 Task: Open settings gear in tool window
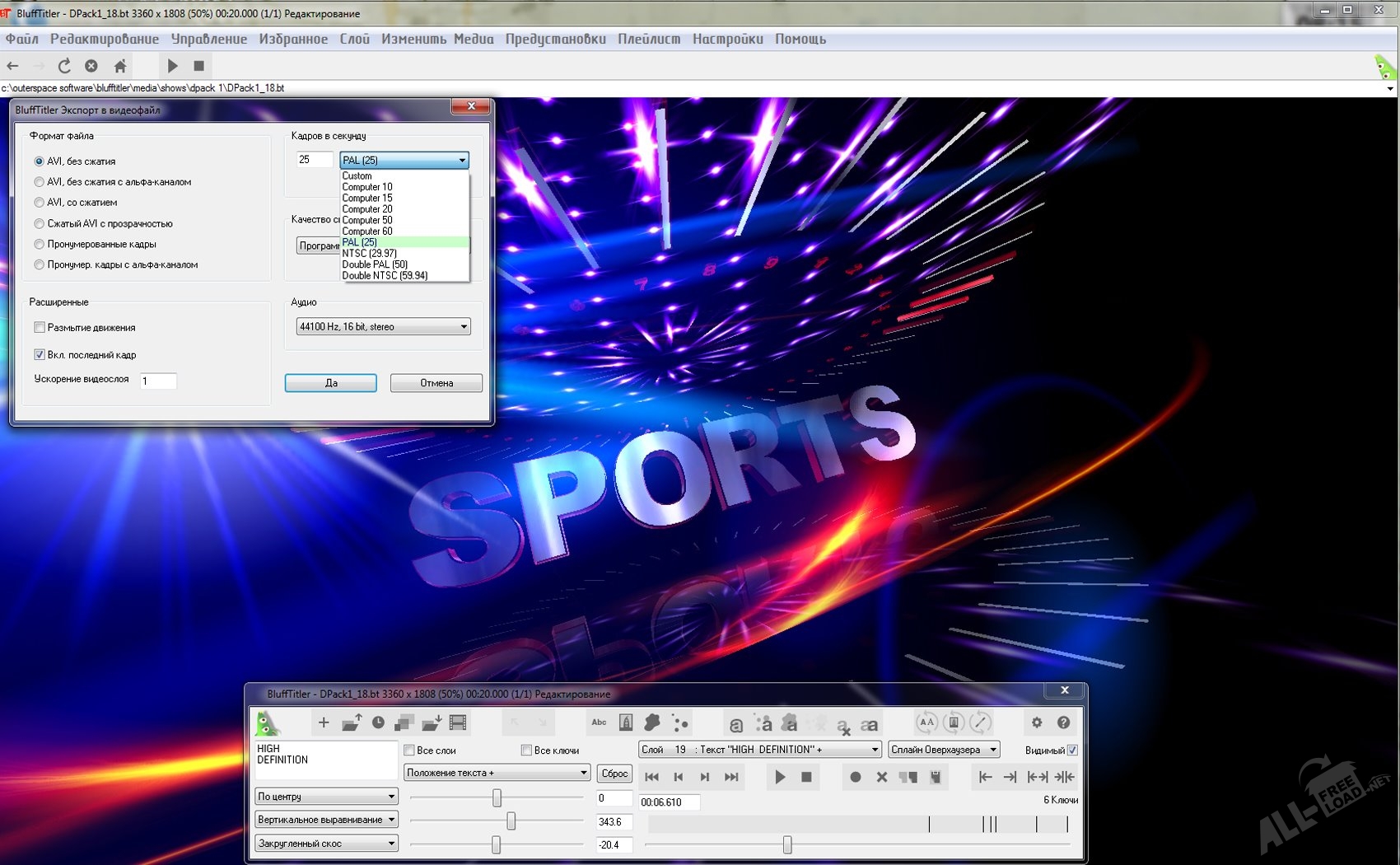[1037, 722]
